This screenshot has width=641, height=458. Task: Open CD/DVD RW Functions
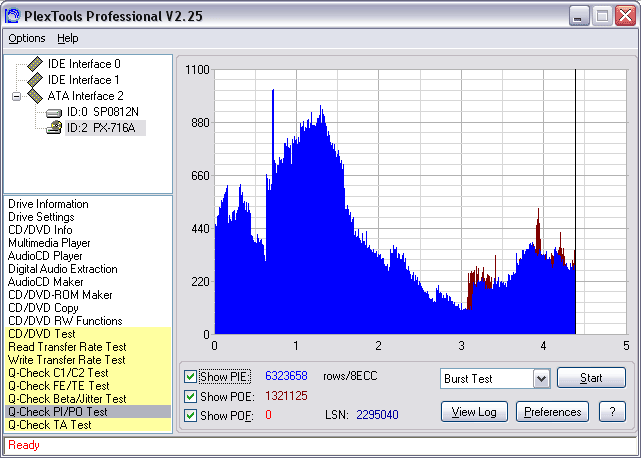coord(65,321)
